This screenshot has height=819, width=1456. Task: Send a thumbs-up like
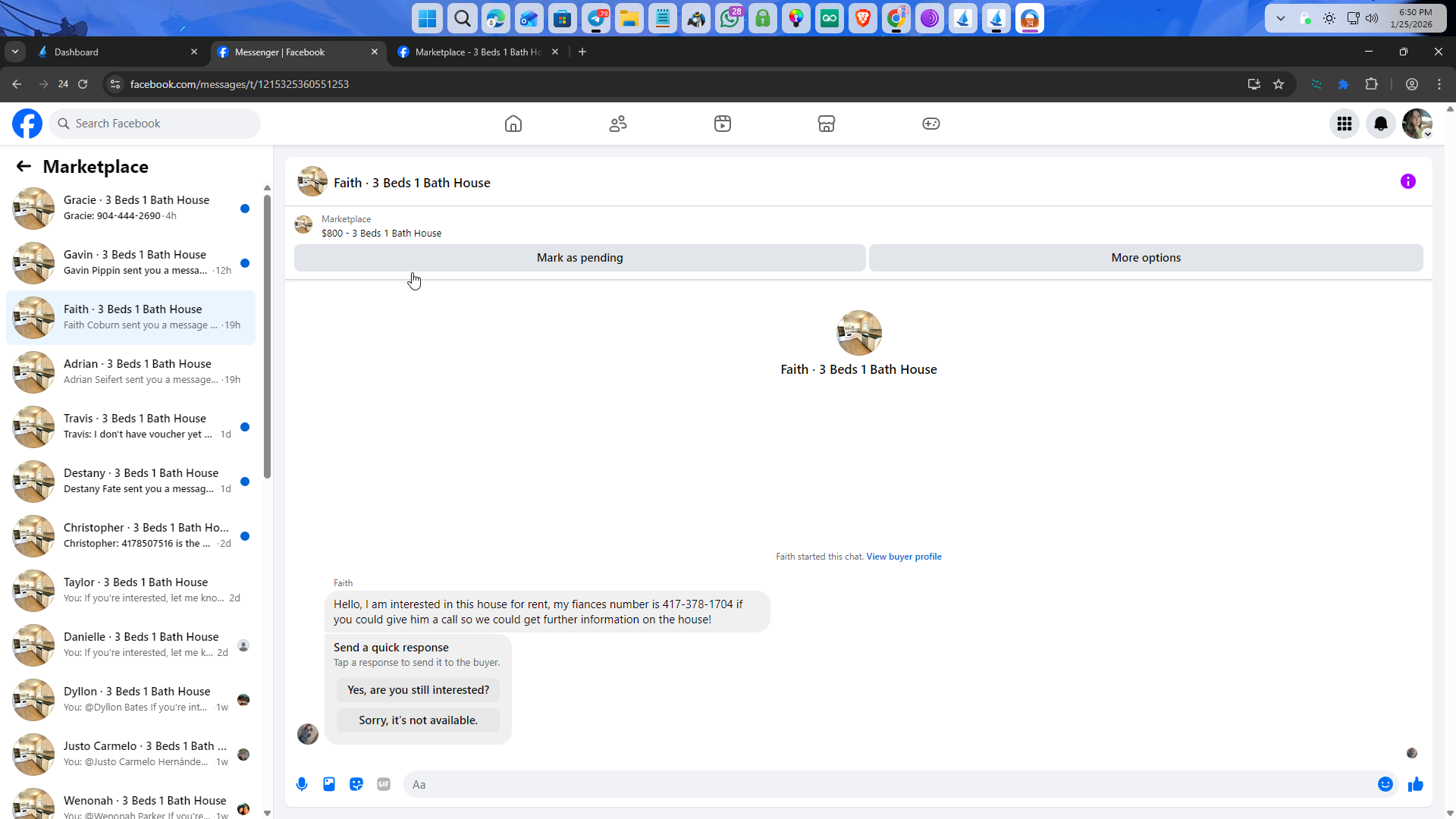1416,784
